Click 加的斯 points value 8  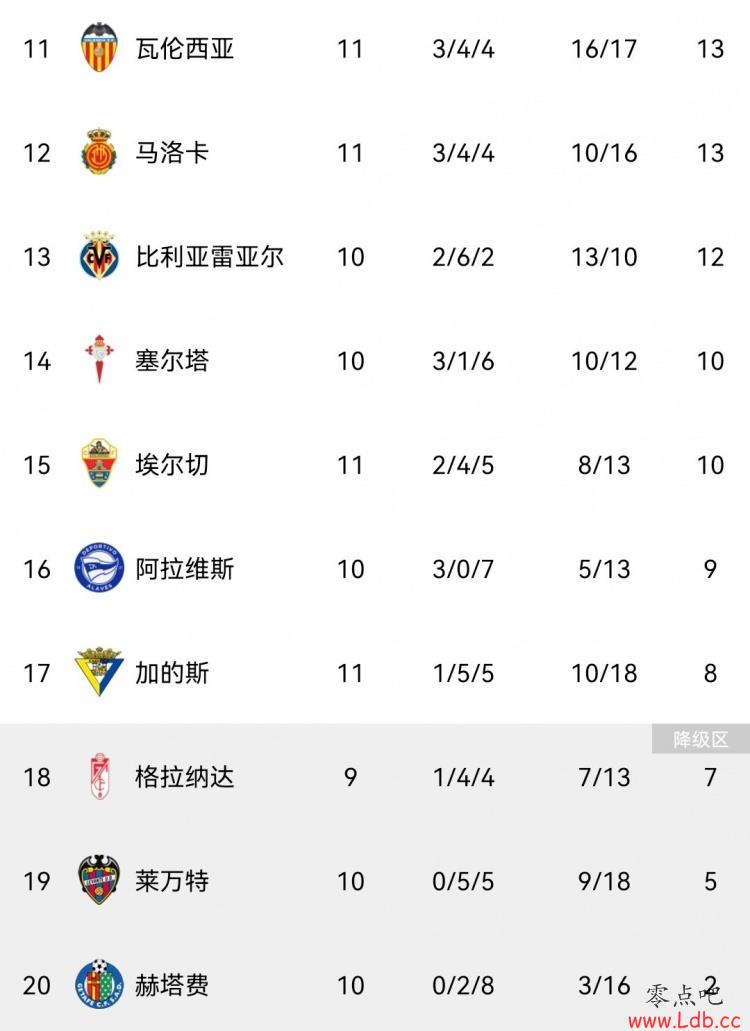710,673
